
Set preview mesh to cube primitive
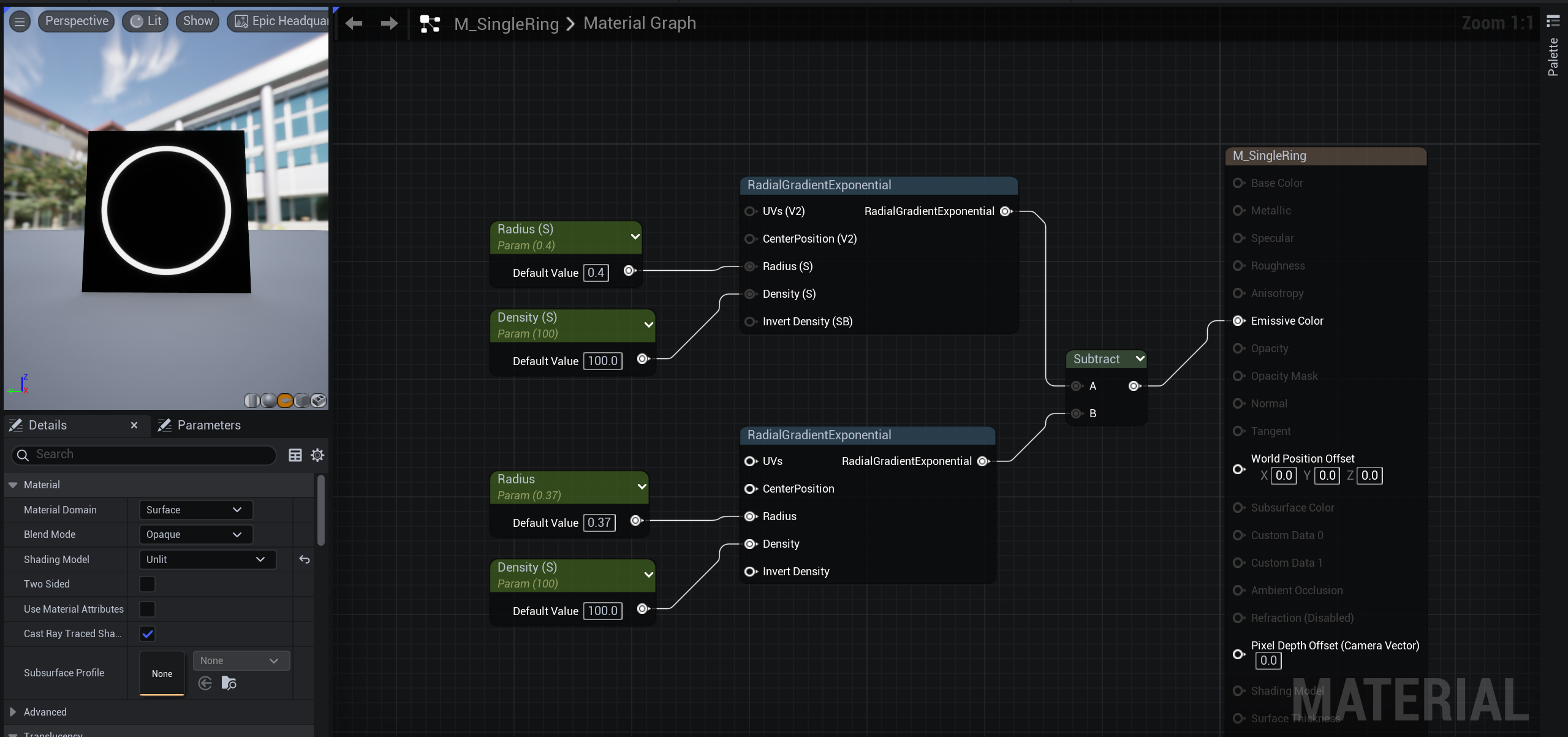coord(301,401)
